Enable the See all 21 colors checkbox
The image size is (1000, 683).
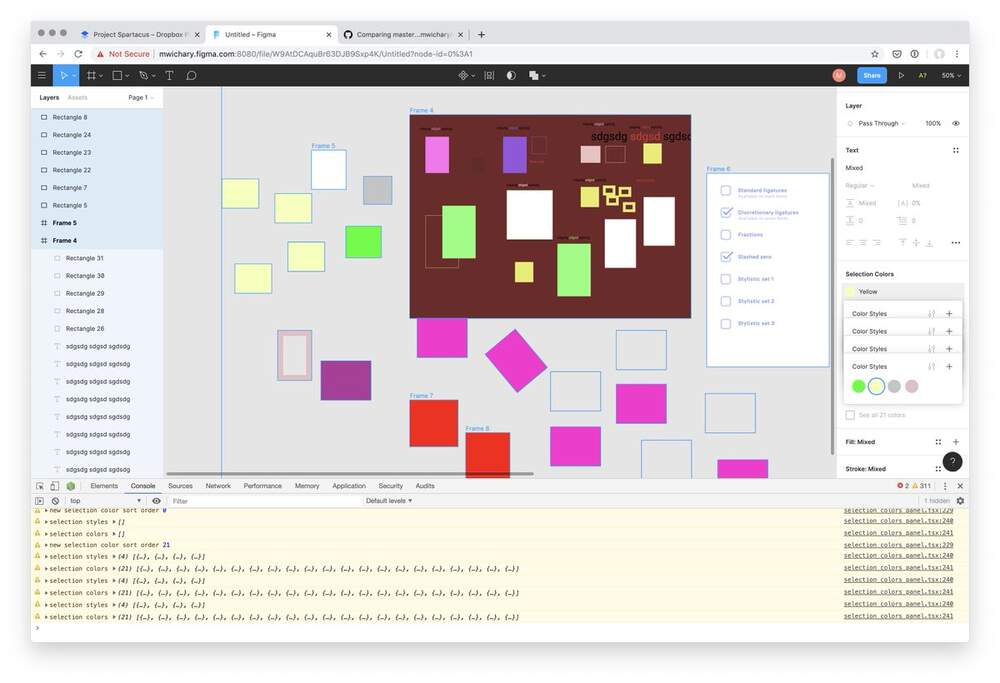coord(850,415)
